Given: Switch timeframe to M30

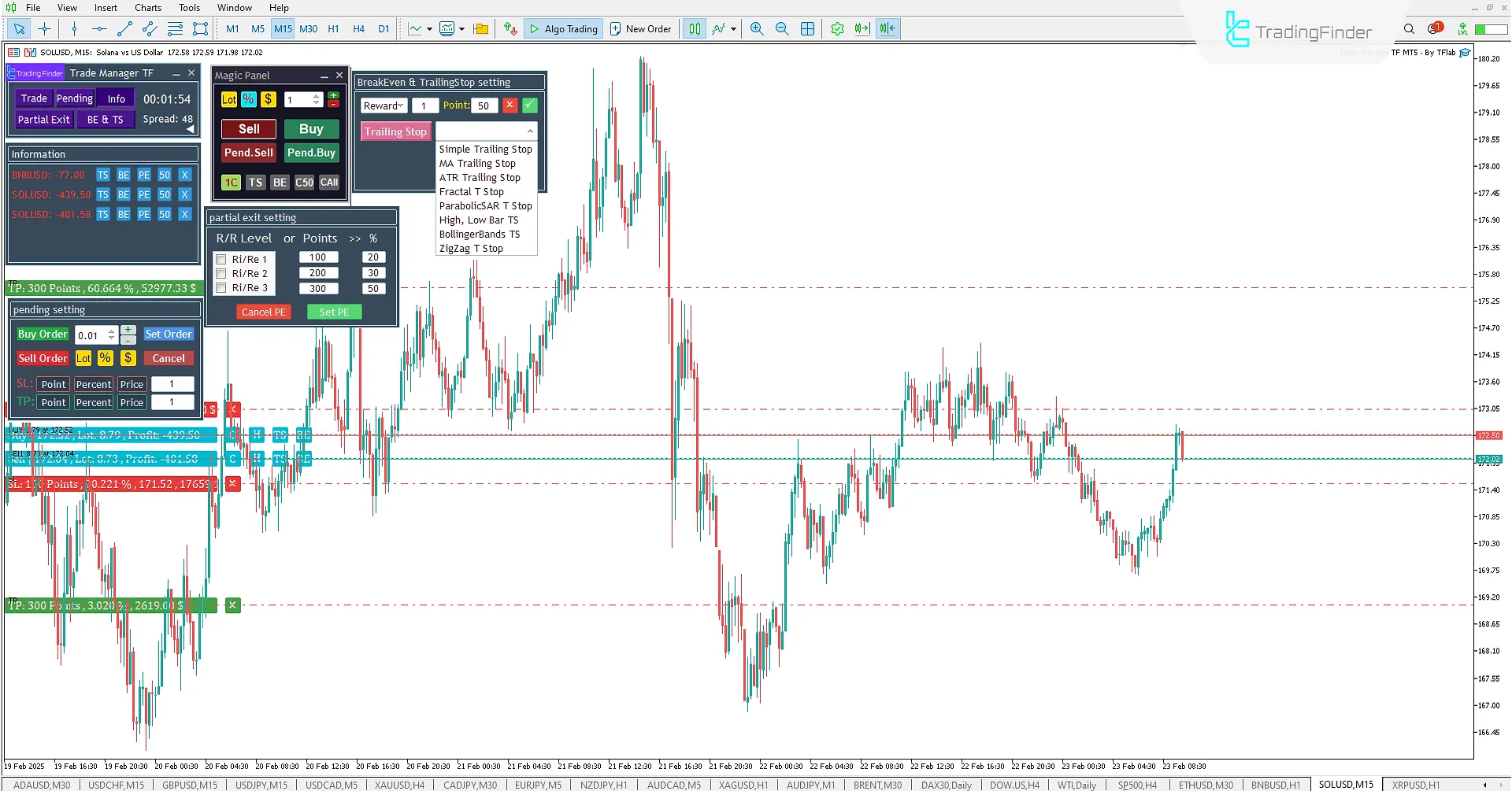Looking at the screenshot, I should 308,28.
